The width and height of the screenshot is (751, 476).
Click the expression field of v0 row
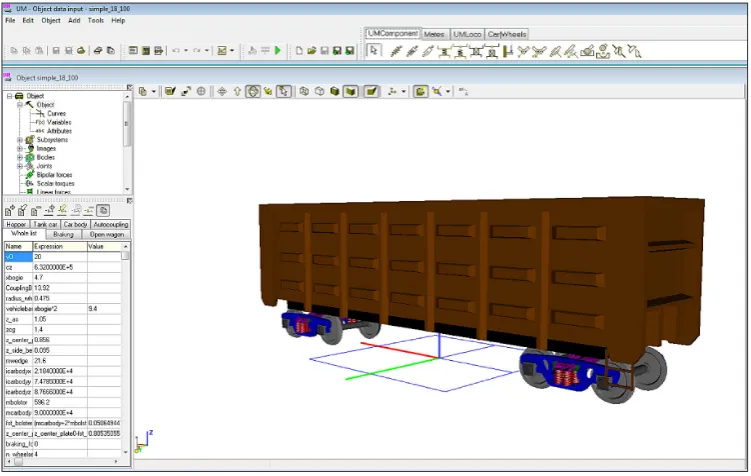click(x=60, y=257)
